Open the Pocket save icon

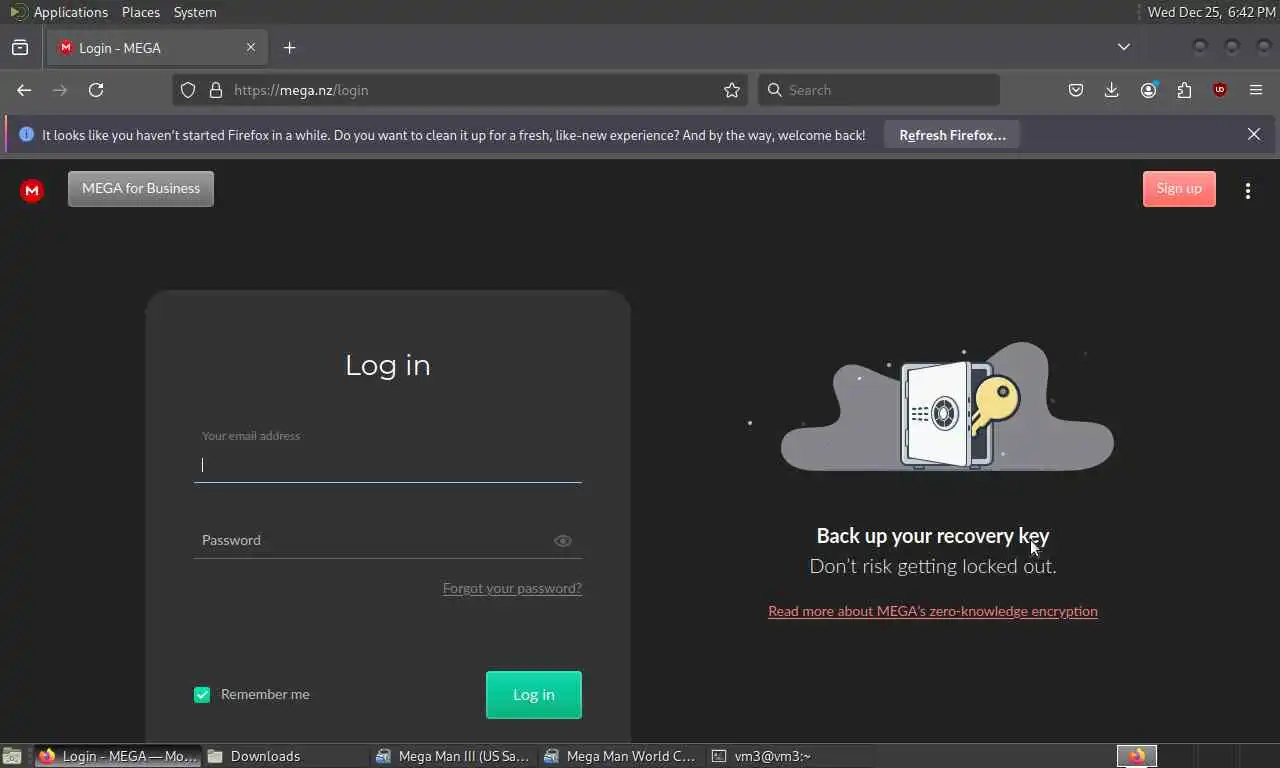1076,90
